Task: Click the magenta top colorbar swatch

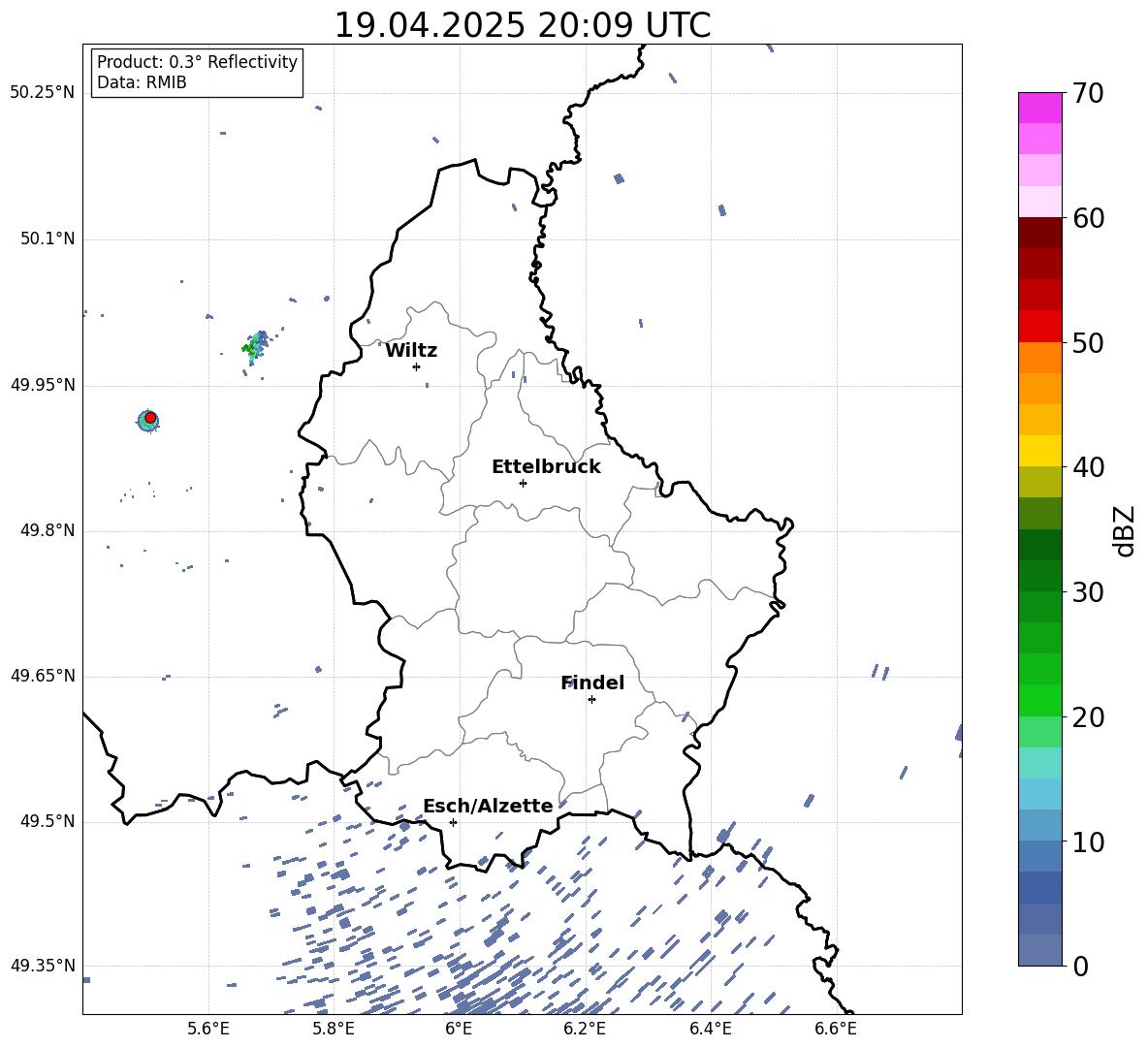Action: (x=1039, y=108)
